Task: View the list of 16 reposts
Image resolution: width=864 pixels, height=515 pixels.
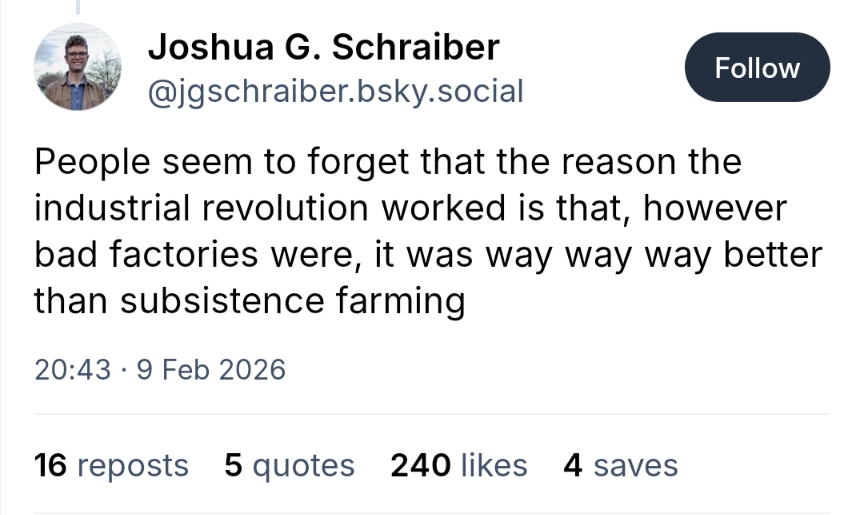Action: point(111,465)
